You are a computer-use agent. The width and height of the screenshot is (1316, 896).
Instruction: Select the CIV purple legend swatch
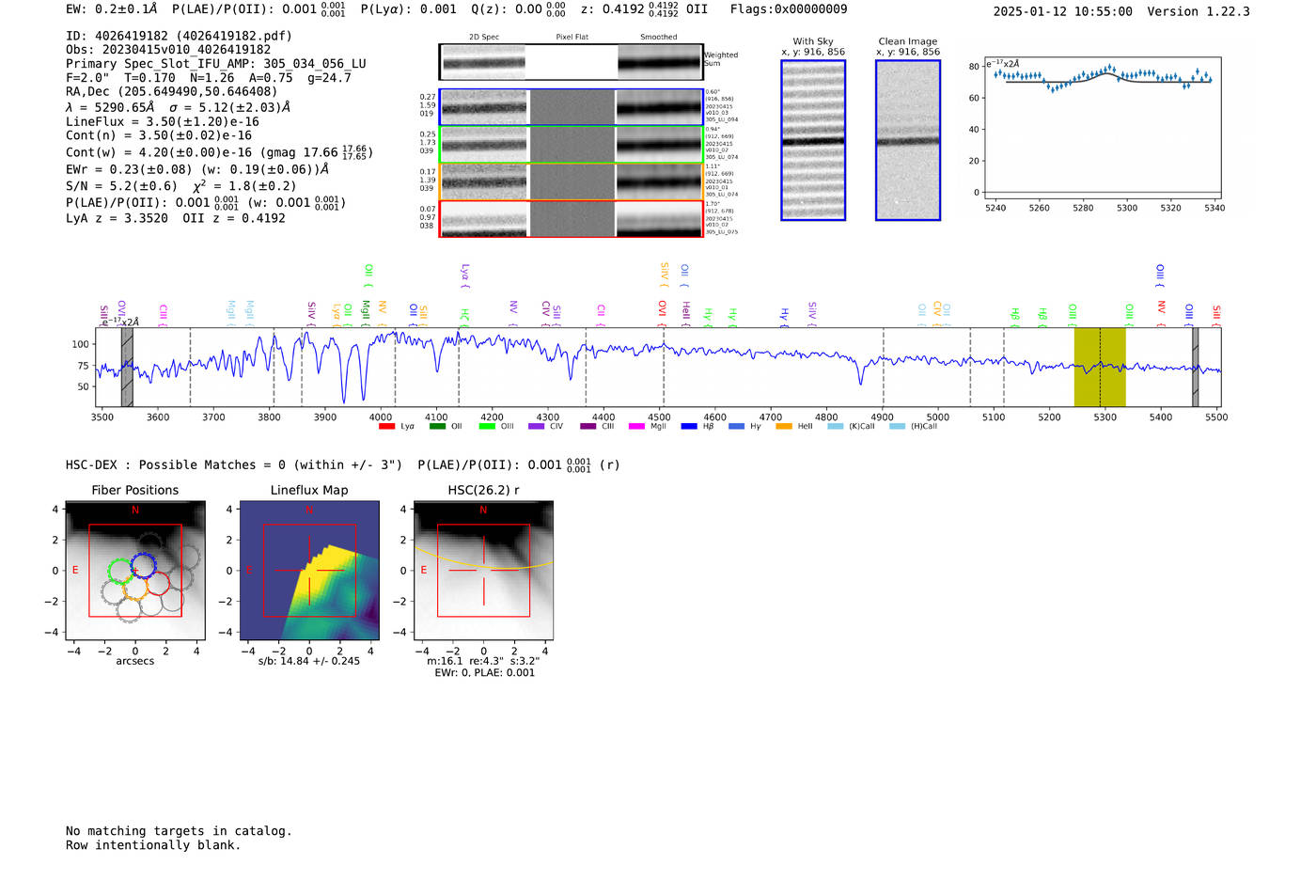[537, 427]
